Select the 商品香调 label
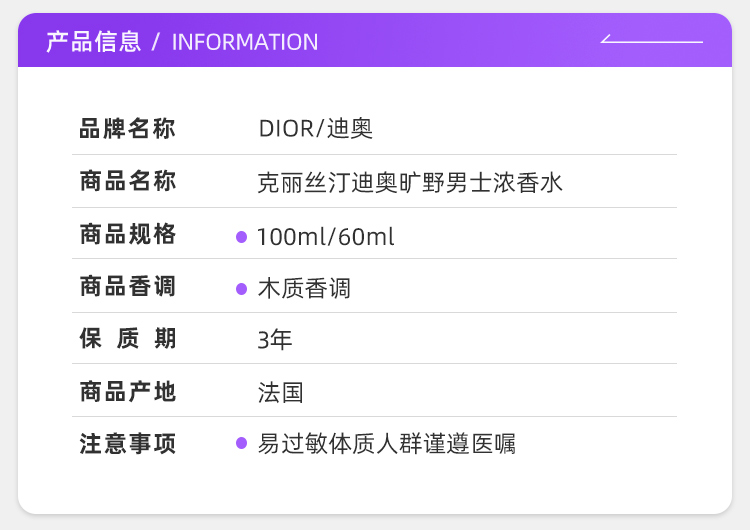Viewport: 750px width, 530px height. (127, 287)
